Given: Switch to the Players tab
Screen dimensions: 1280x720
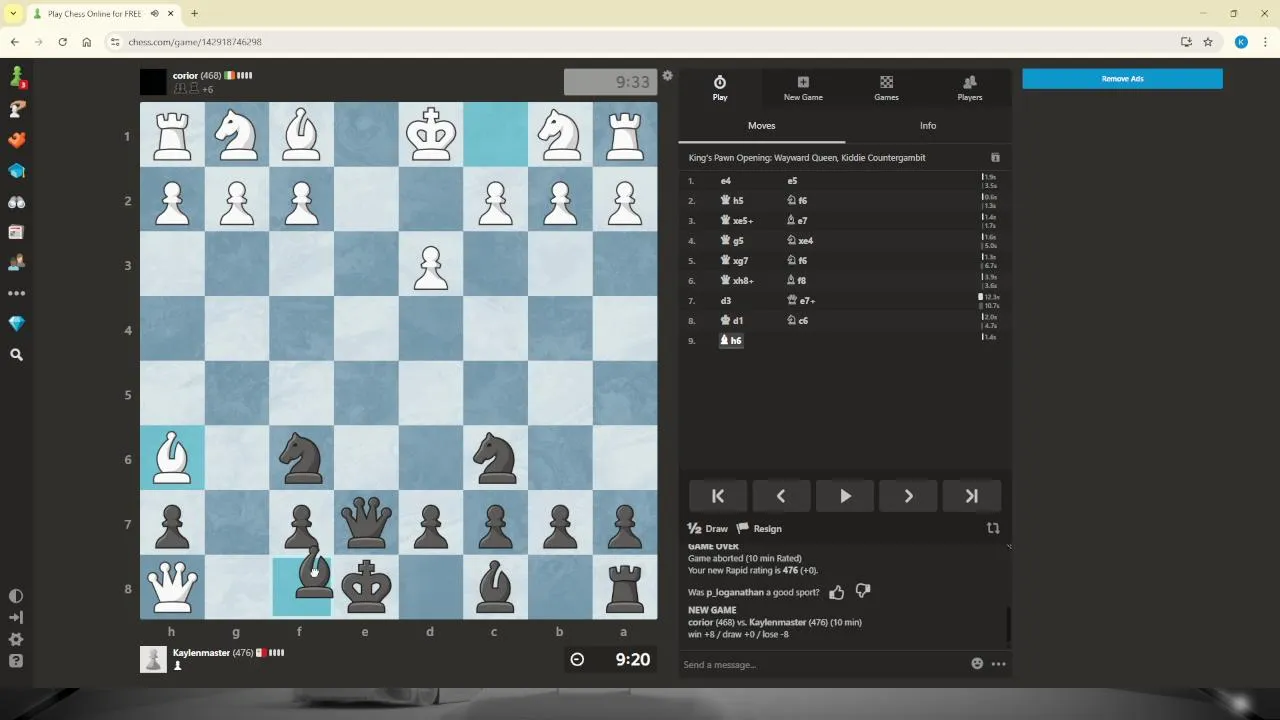Looking at the screenshot, I should pos(969,88).
